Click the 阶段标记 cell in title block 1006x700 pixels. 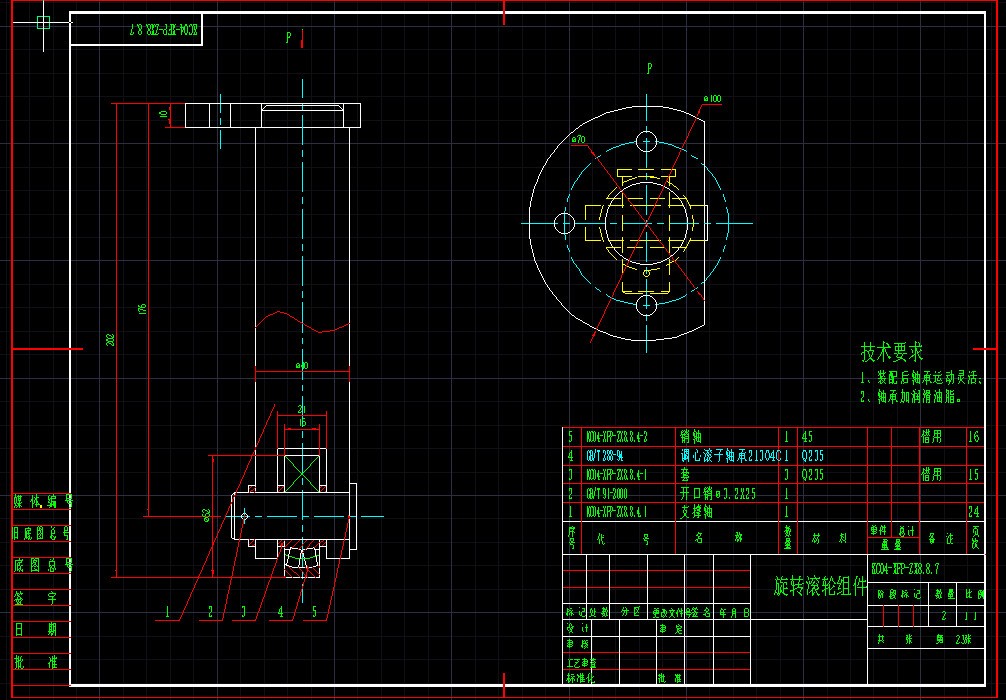tap(899, 595)
